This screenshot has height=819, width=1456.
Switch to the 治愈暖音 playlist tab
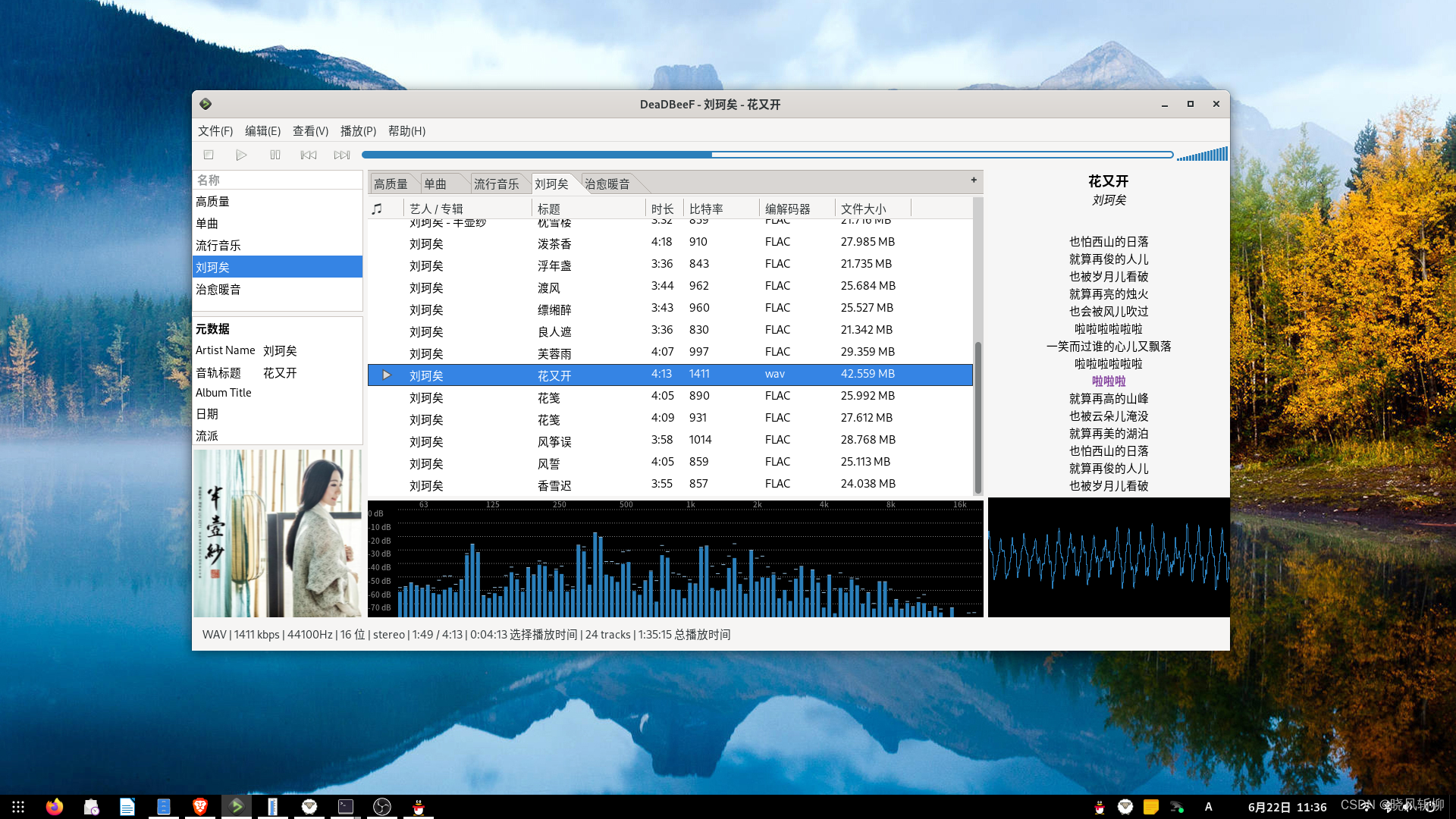(607, 184)
